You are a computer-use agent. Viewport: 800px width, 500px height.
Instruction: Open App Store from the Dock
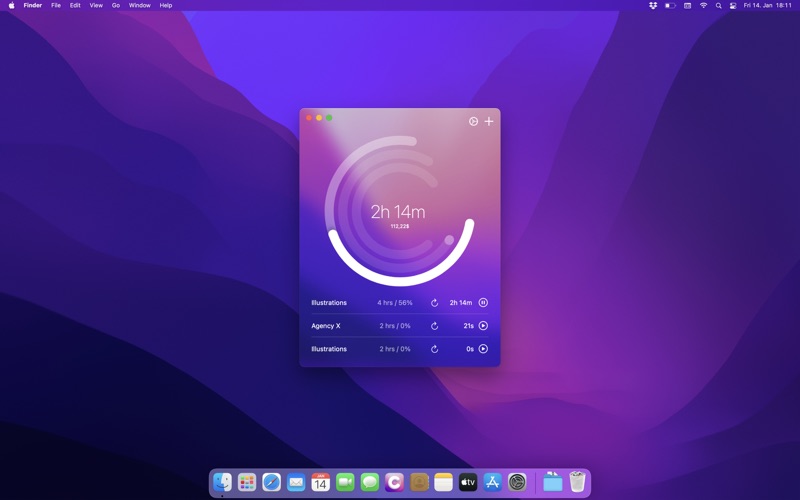492,482
